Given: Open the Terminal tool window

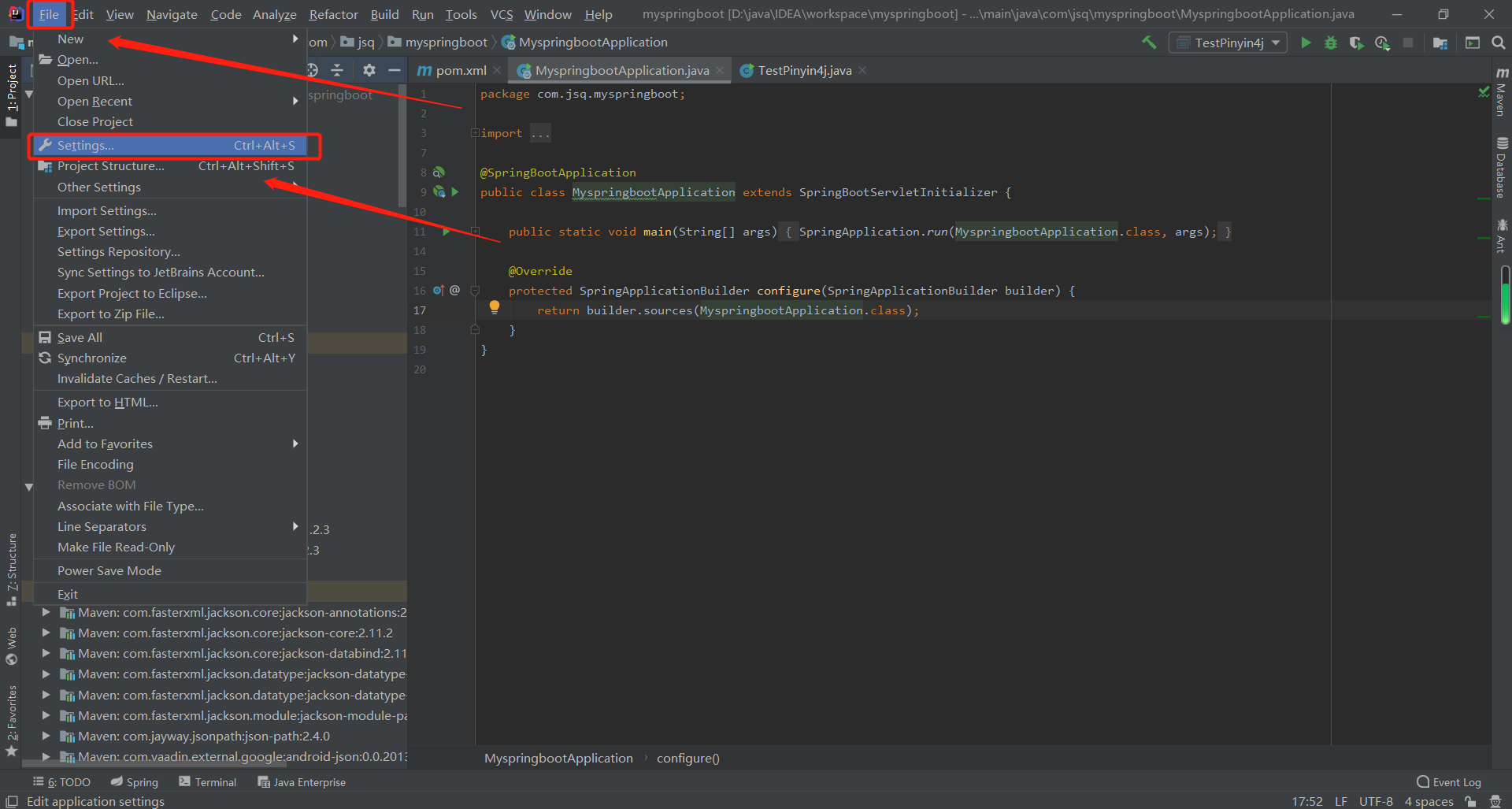Looking at the screenshot, I should pyautogui.click(x=208, y=782).
